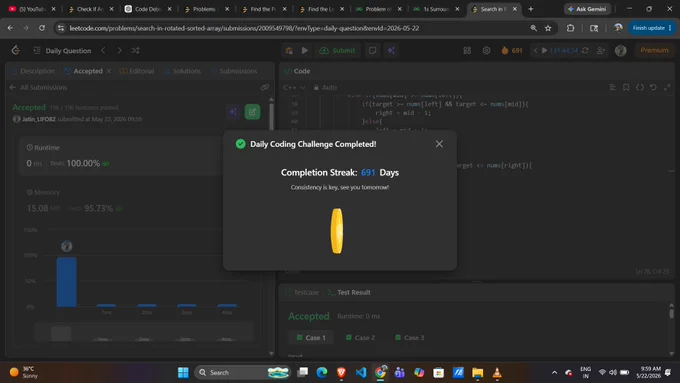
Task: Submit the solution with the Submit button
Action: click(337, 50)
